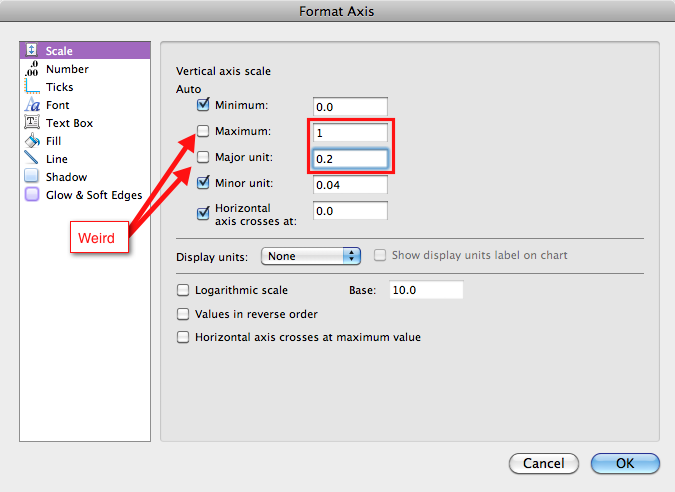
Task: Click the Scale icon in sidebar
Action: (32, 51)
